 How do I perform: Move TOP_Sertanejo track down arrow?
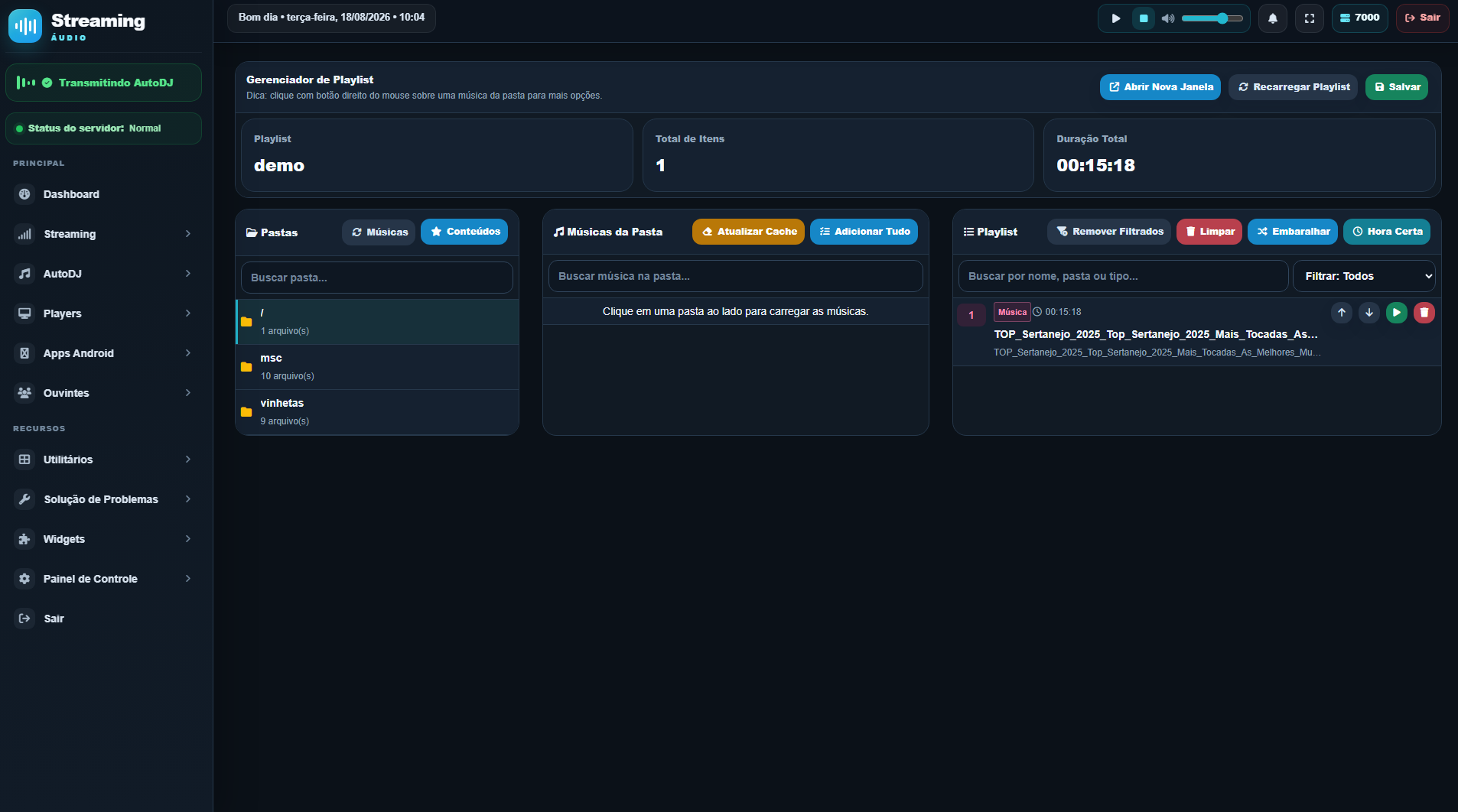[1369, 313]
